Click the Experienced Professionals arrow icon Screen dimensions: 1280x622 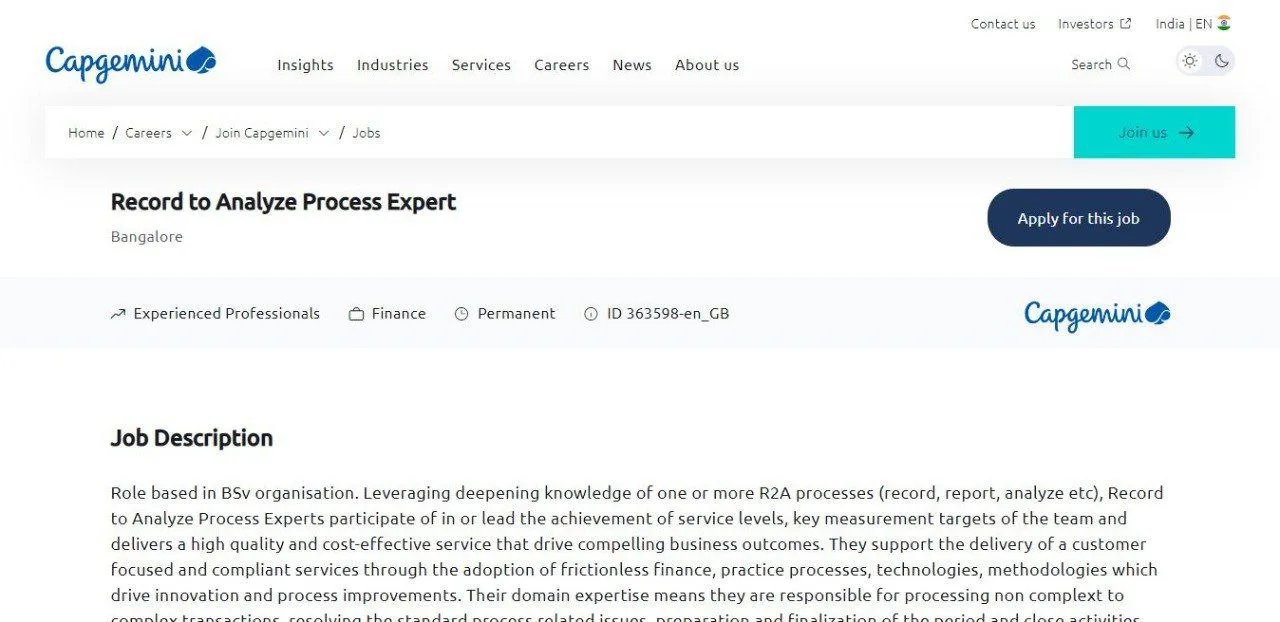pyautogui.click(x=118, y=314)
